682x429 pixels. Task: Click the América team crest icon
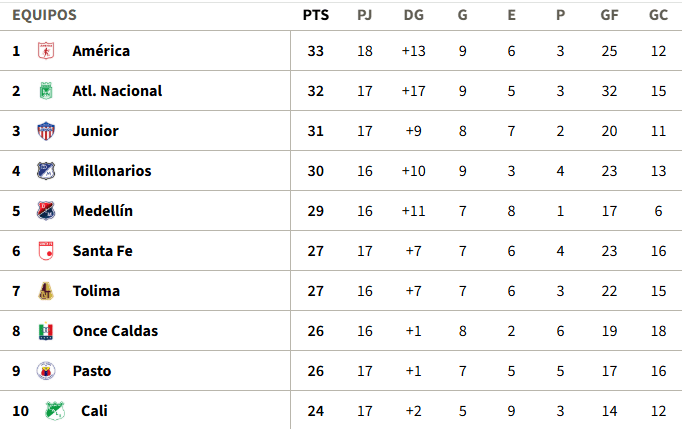46,51
